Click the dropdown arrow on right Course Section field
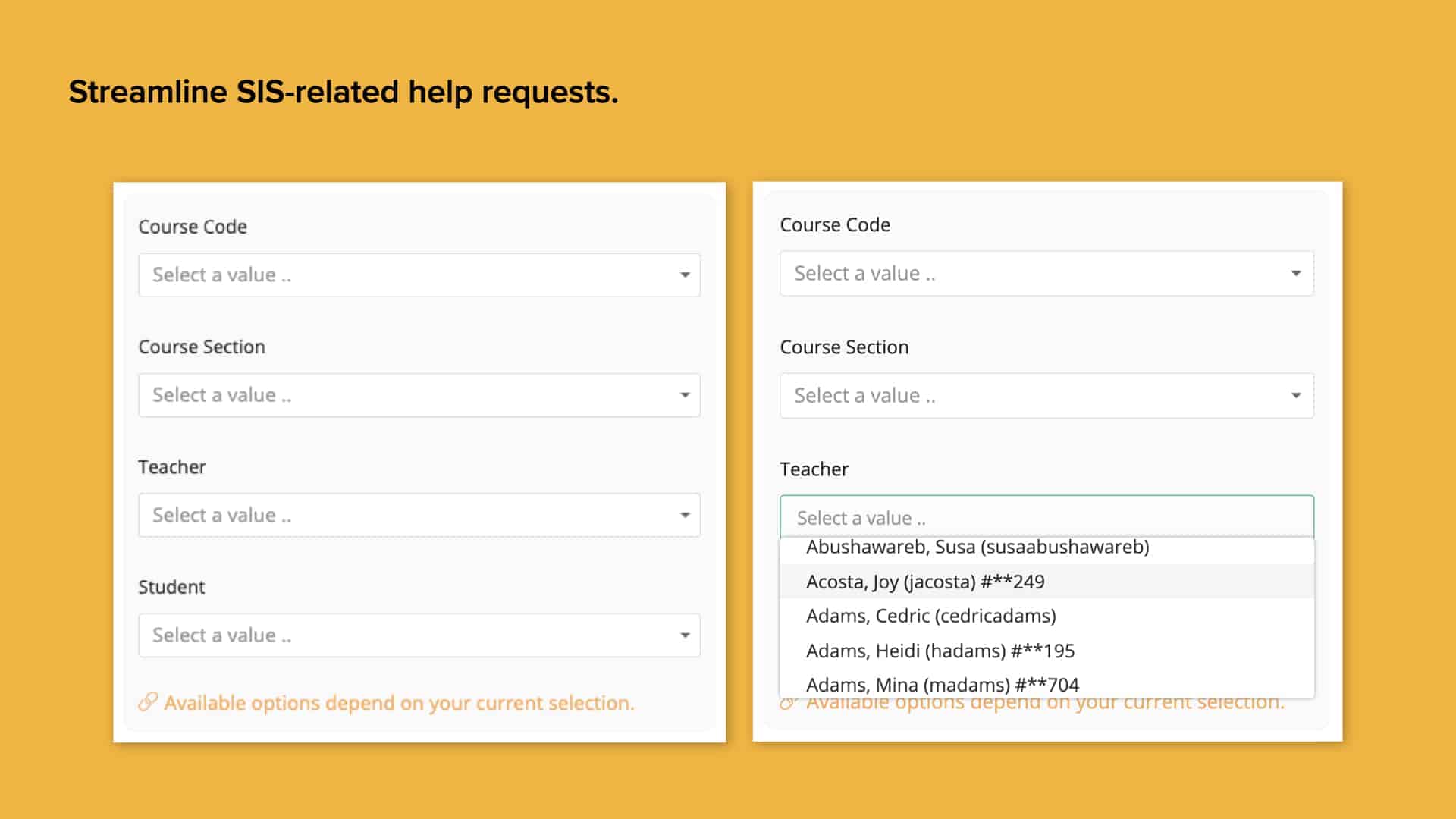The image size is (1456, 819). click(x=1297, y=395)
